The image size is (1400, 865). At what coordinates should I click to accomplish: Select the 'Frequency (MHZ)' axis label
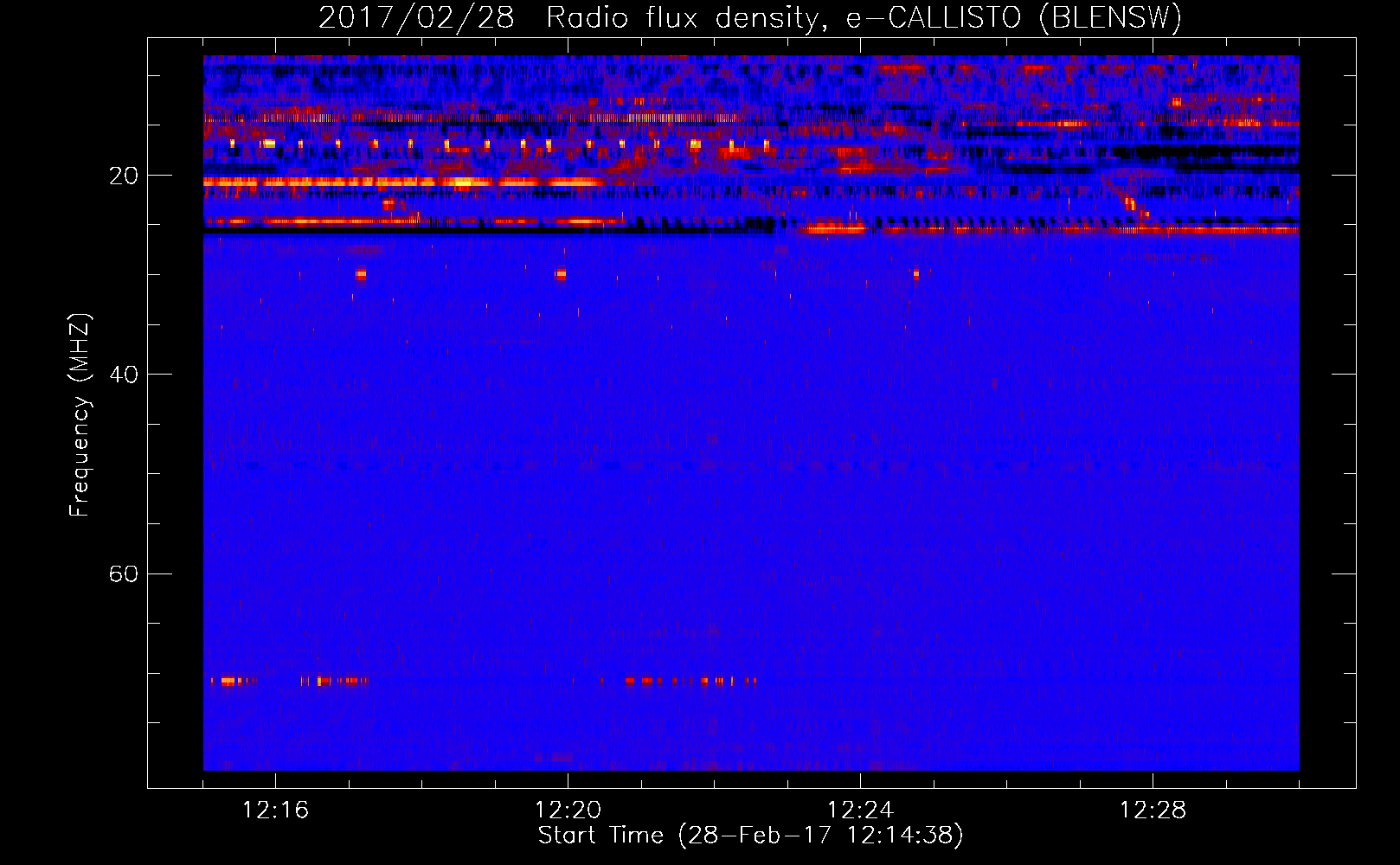click(80, 415)
